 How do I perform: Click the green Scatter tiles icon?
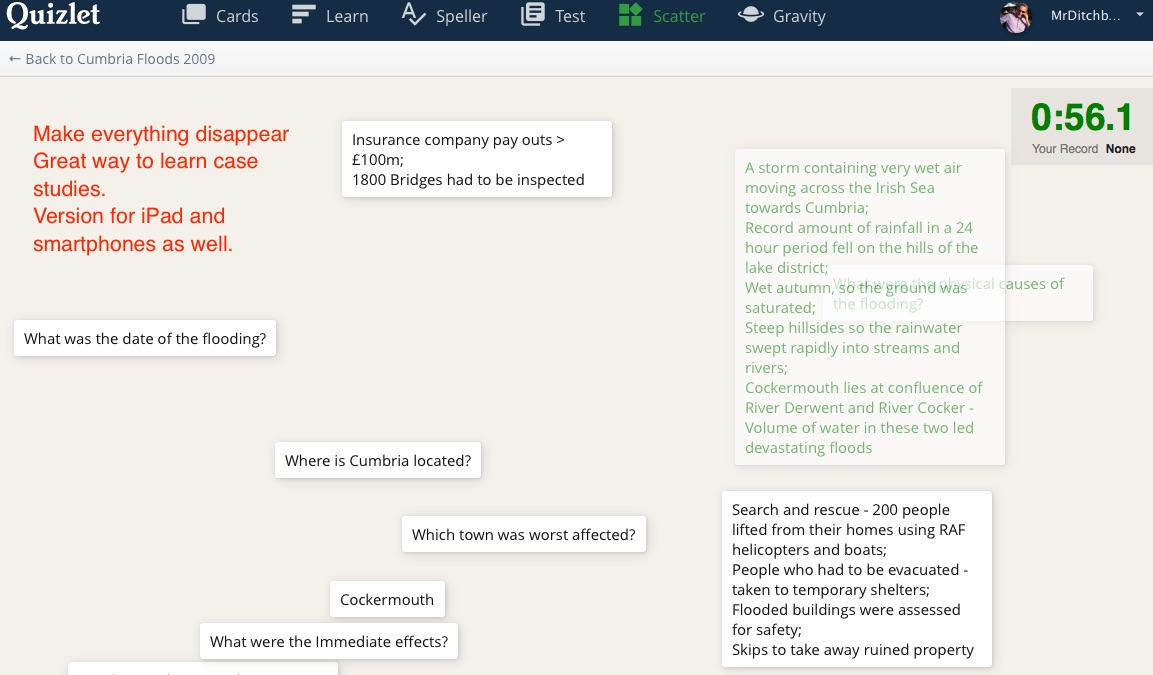(x=628, y=15)
